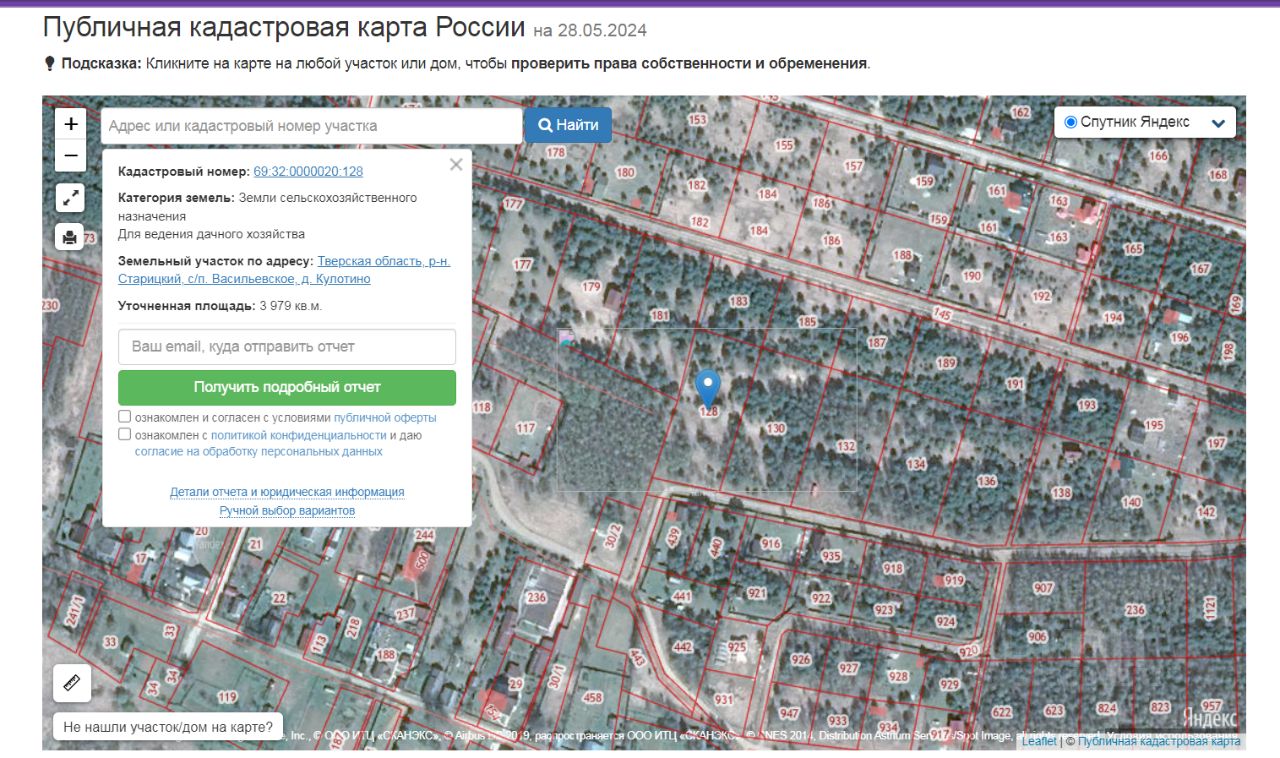Select parcel 458 on the map
1280x758 pixels.
coord(593,698)
